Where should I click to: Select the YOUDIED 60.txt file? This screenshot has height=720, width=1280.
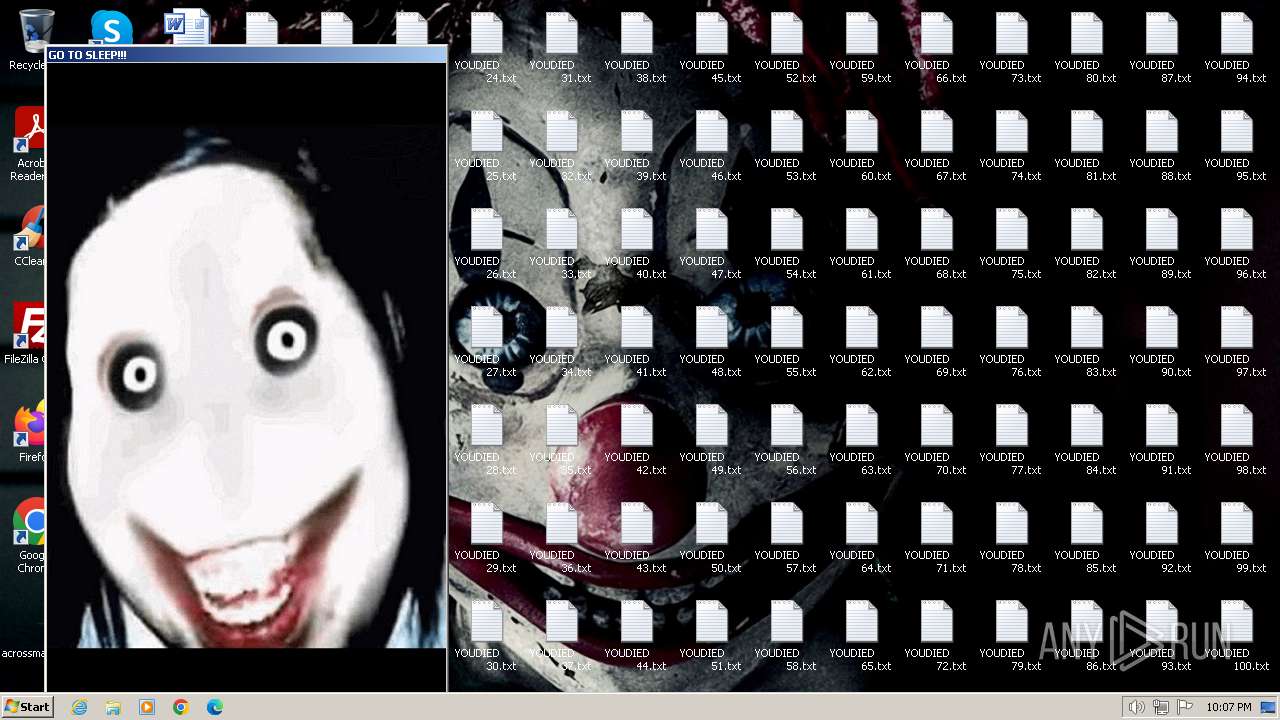point(861,147)
